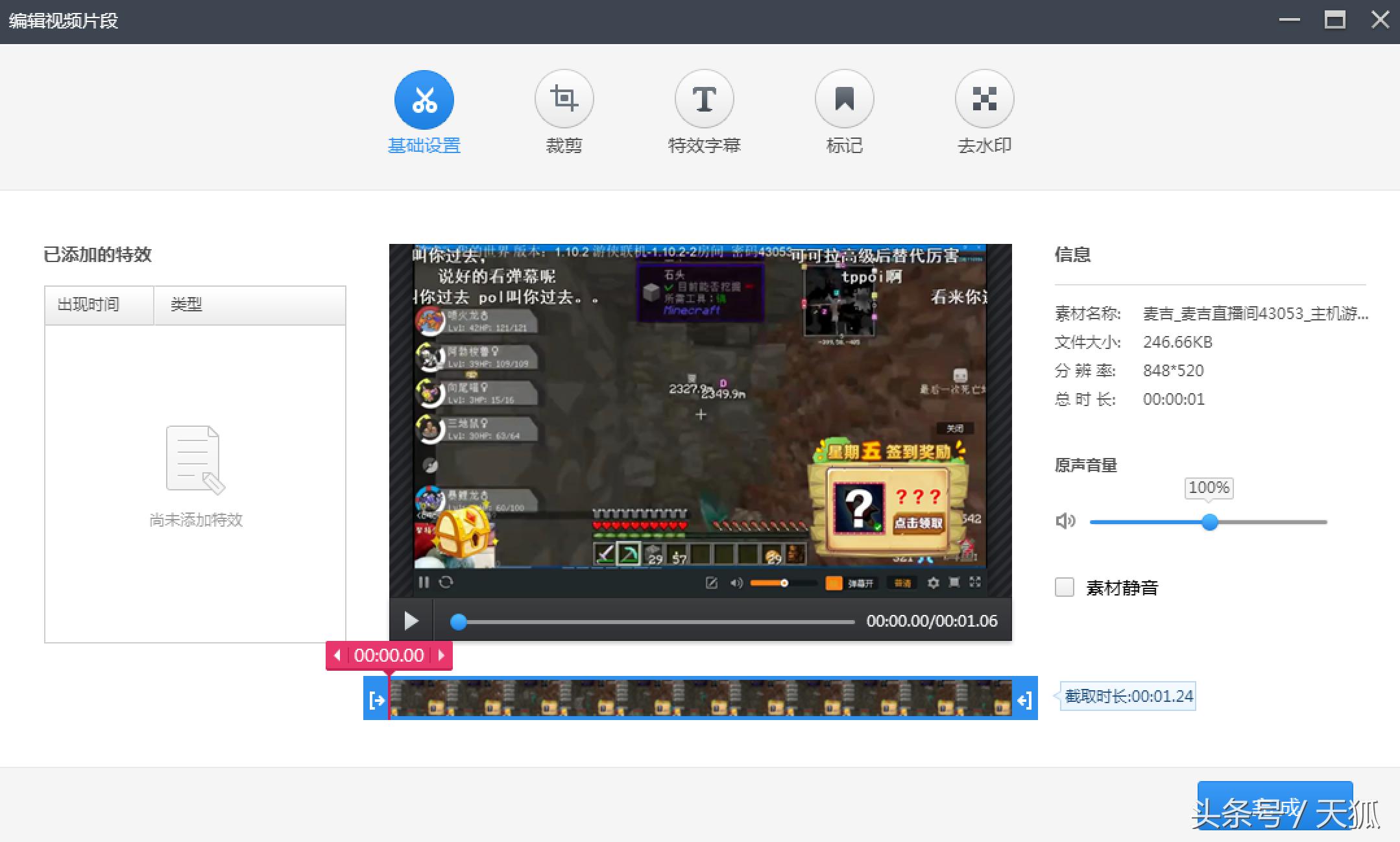This screenshot has height=842, width=1400.
Task: Switch to the 类型 column tab
Action: point(186,304)
